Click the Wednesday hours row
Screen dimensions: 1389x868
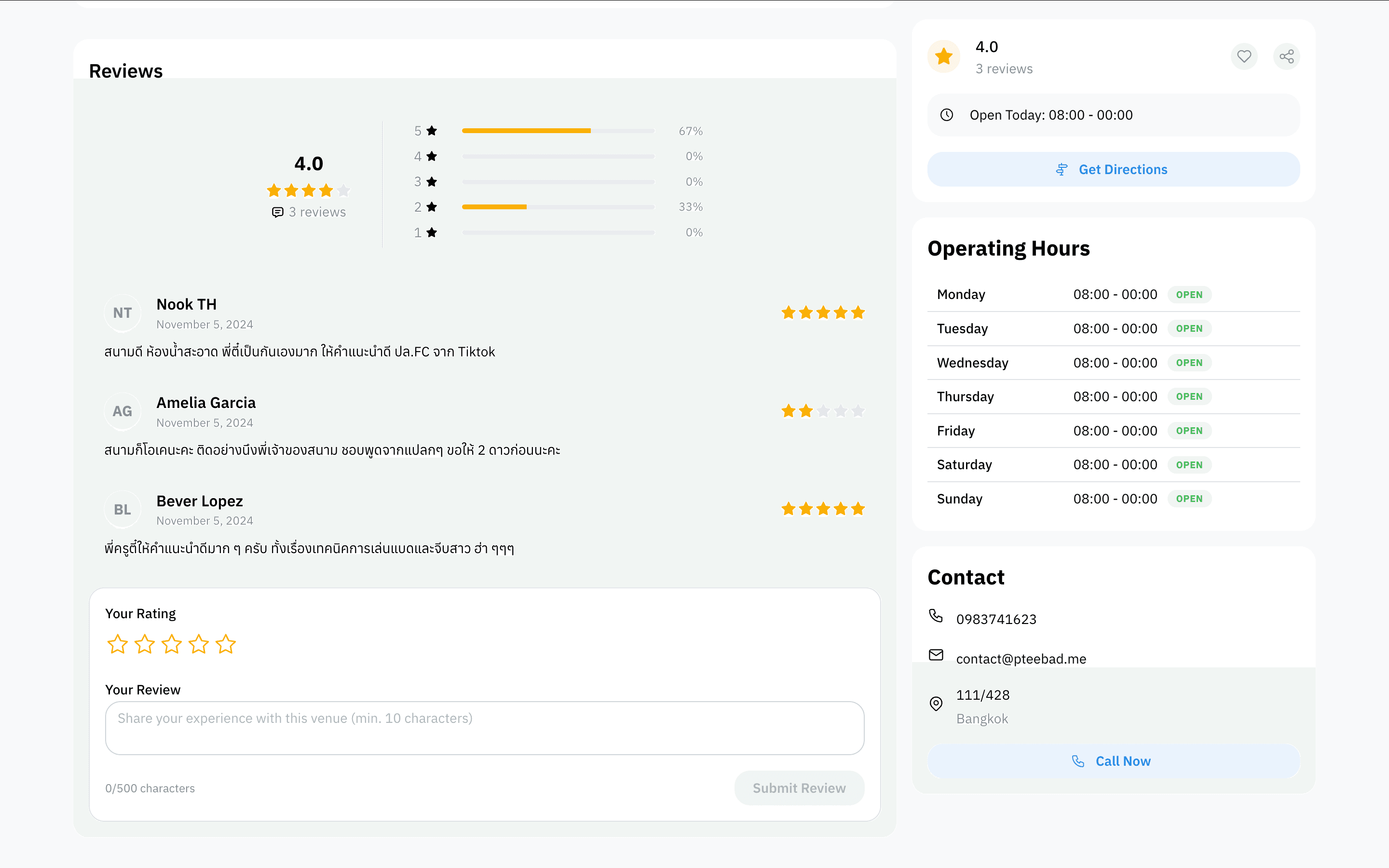click(x=1114, y=363)
